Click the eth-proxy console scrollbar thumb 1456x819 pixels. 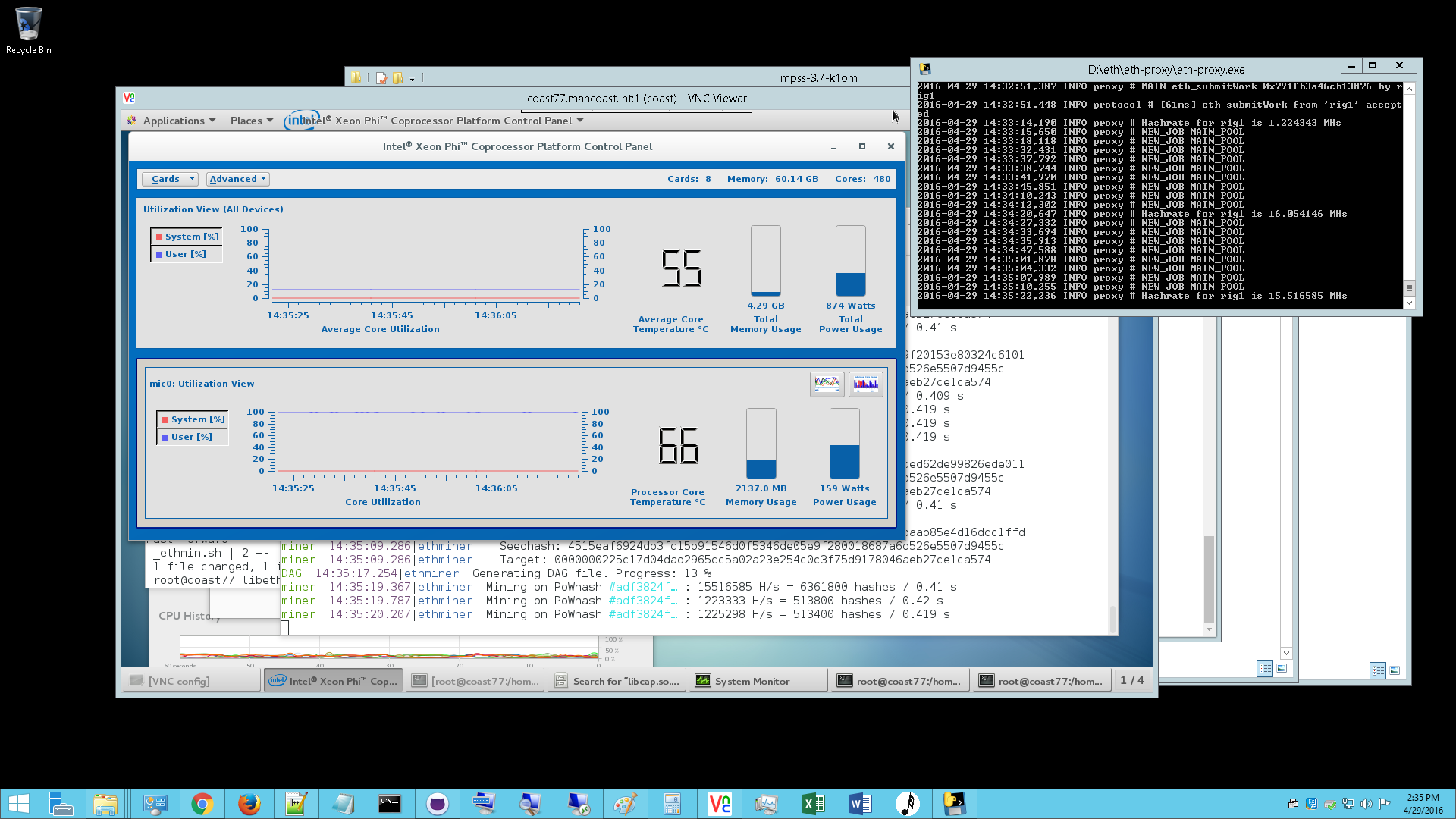click(x=1409, y=287)
